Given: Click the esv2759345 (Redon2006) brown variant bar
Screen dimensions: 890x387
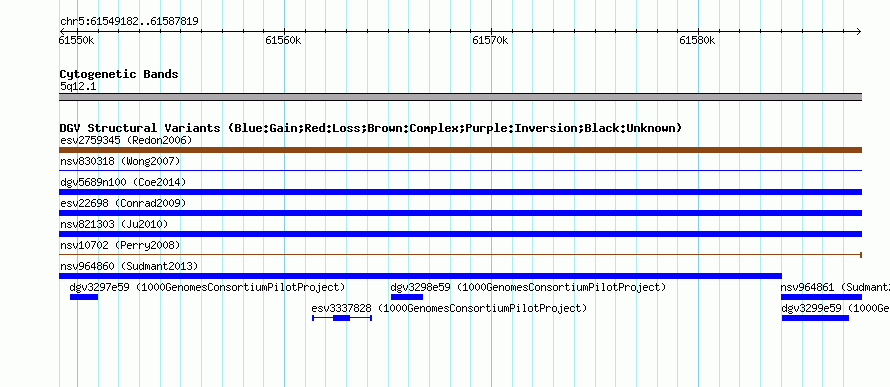Looking at the screenshot, I should (460, 150).
